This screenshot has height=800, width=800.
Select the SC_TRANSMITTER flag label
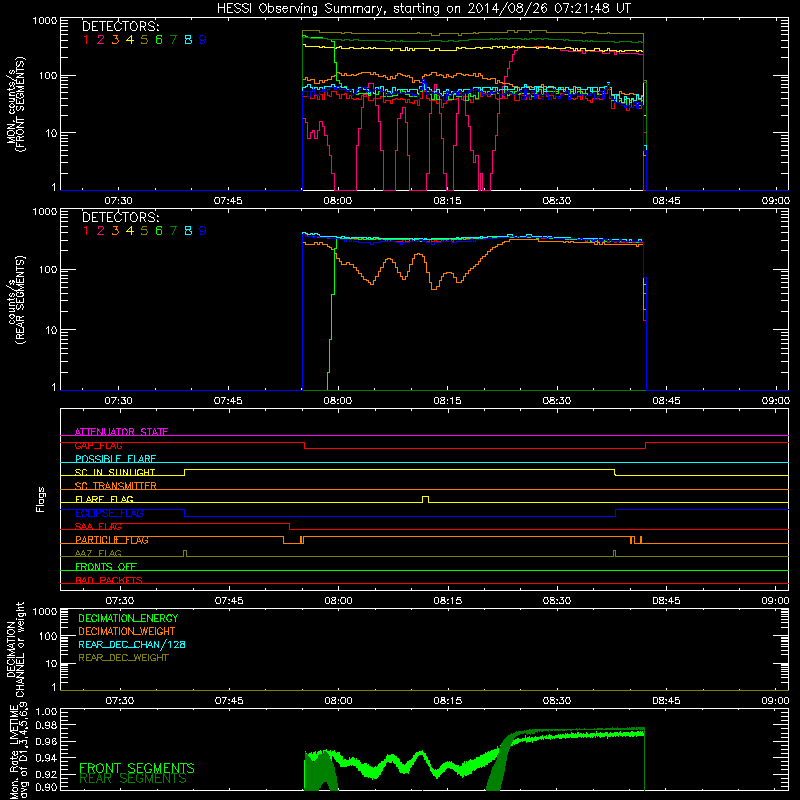pyautogui.click(x=116, y=486)
